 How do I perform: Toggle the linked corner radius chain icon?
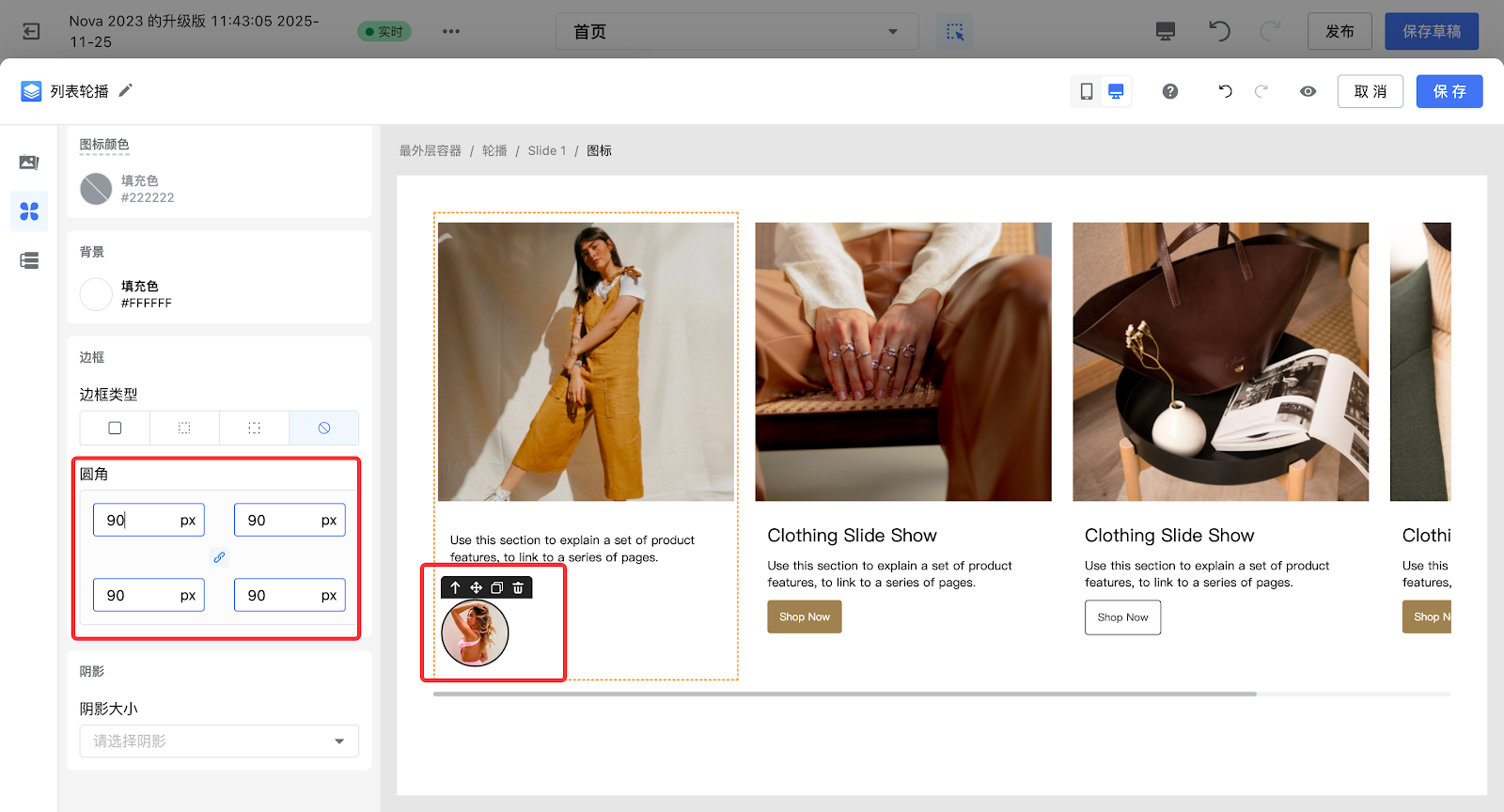pyautogui.click(x=219, y=557)
